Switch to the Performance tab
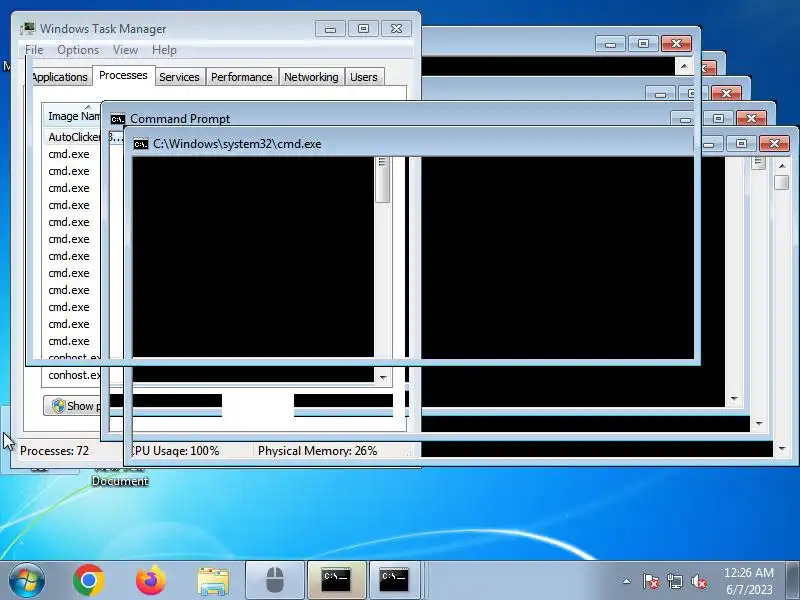Screen dimensions: 800x600 (242, 77)
